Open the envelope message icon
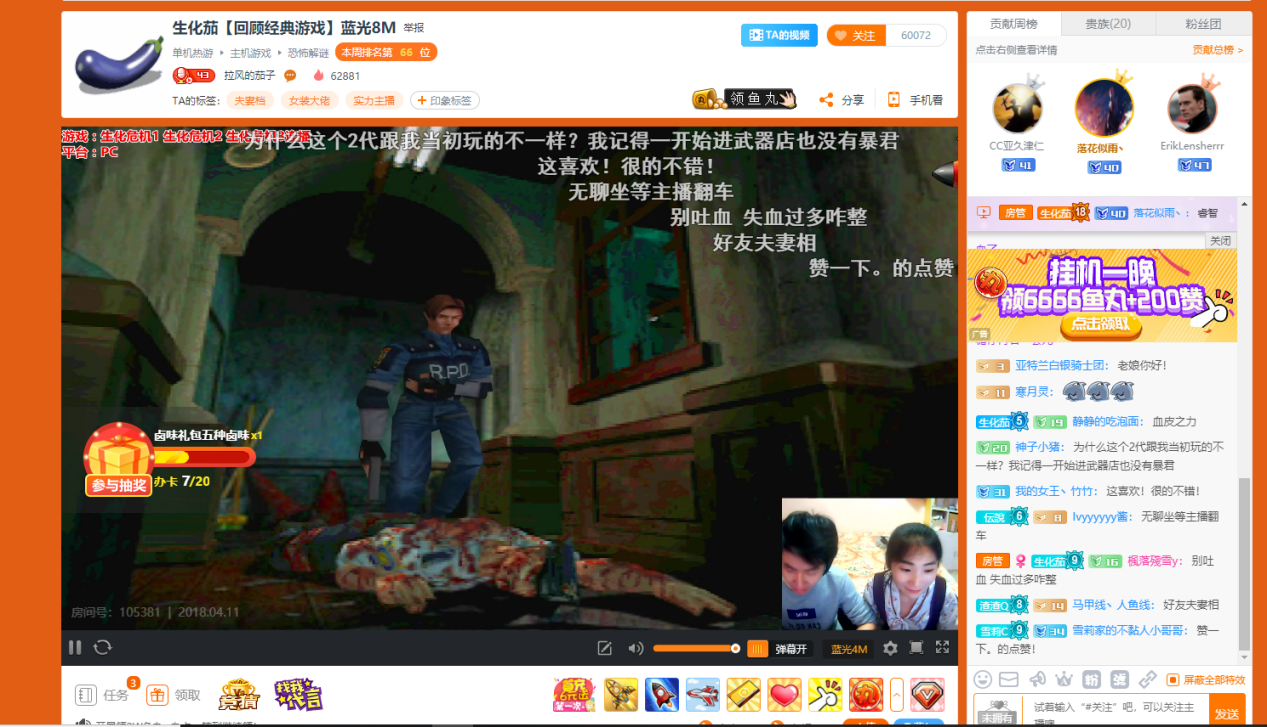Viewport: 1267px width, 727px height. 1009,679
